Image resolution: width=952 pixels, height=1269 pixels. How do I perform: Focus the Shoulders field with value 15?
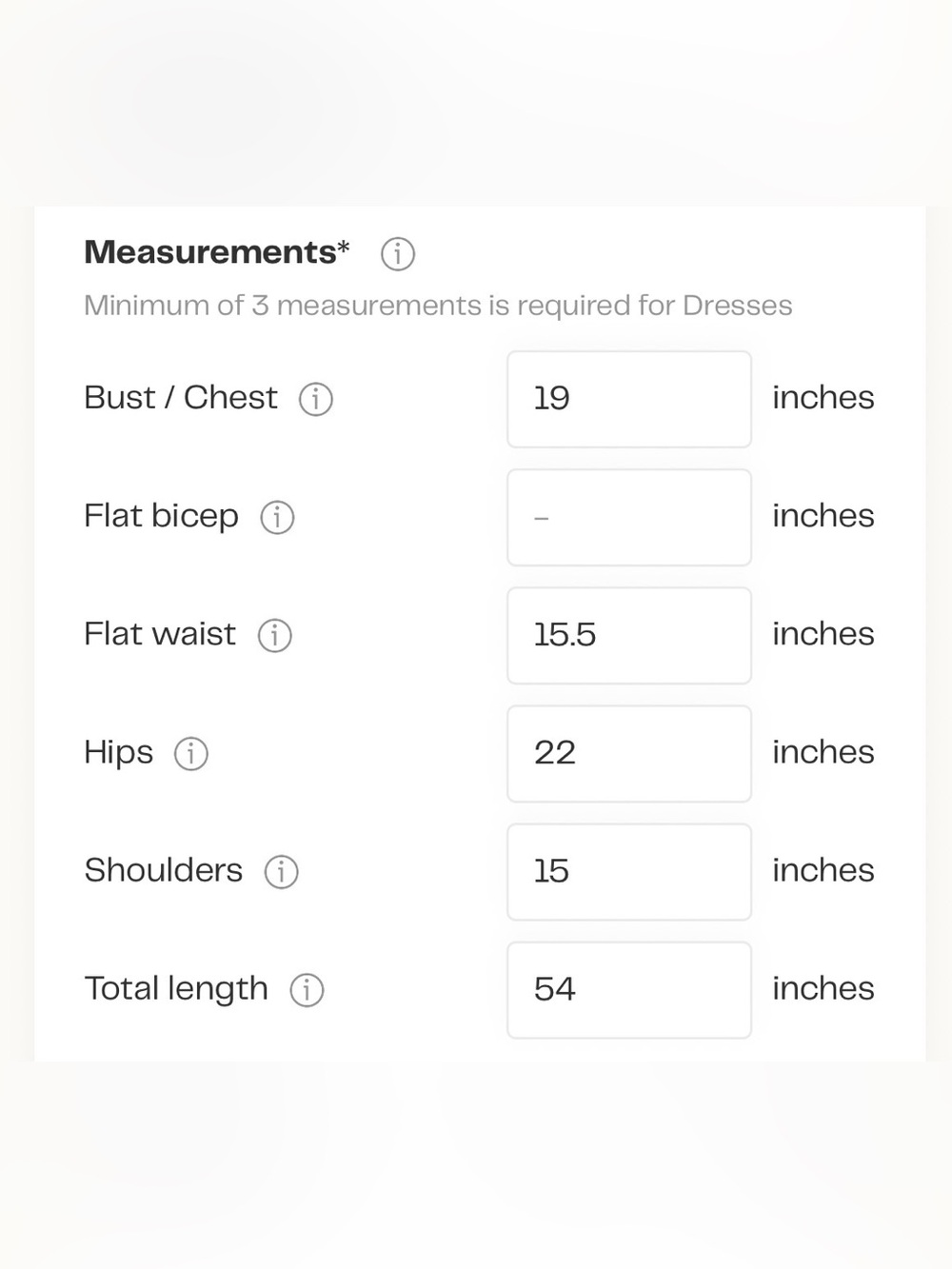[629, 871]
